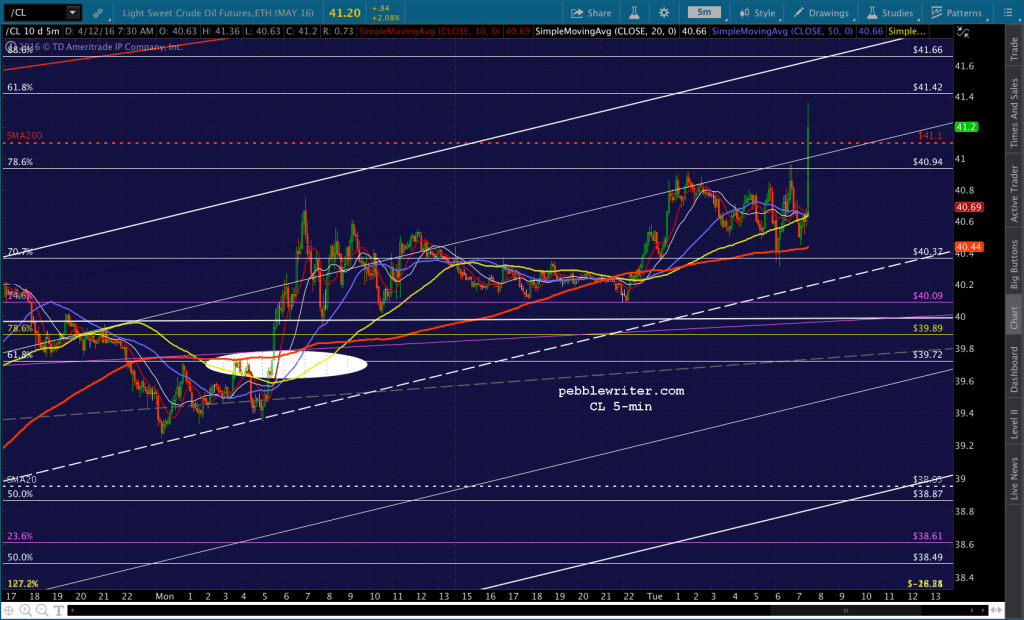The height and width of the screenshot is (620, 1024).
Task: Click the Mon date axis label
Action: [x=165, y=596]
